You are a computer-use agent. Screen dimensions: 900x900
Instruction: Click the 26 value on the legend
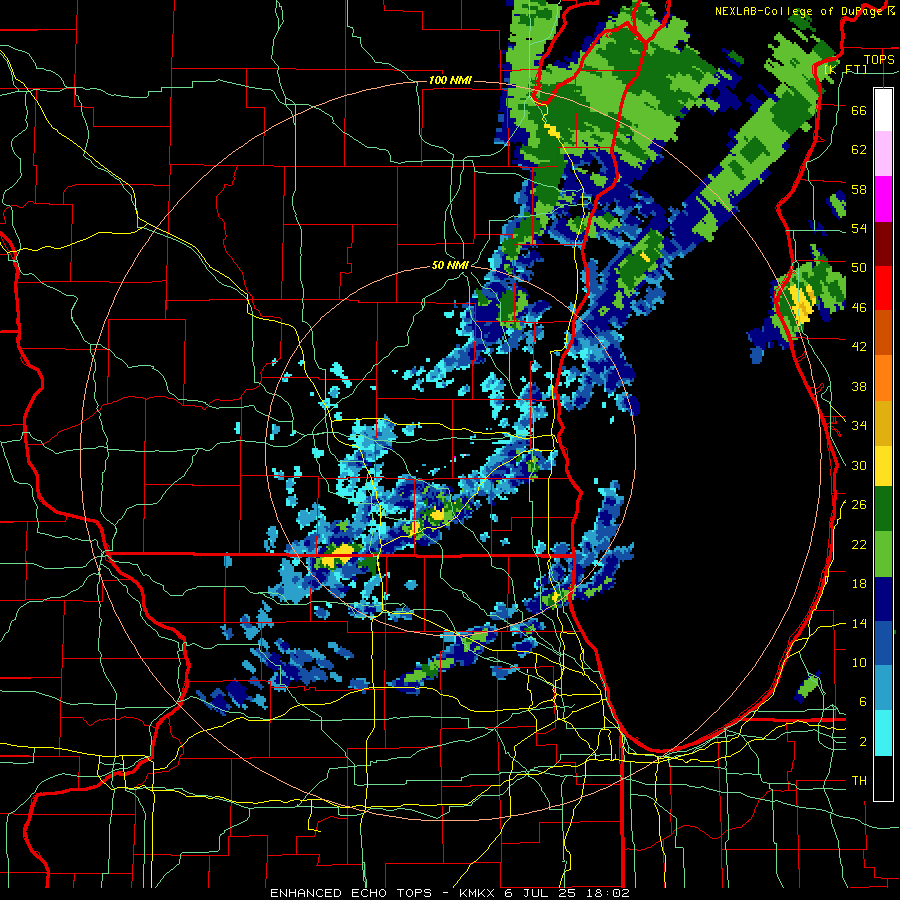pyautogui.click(x=859, y=505)
